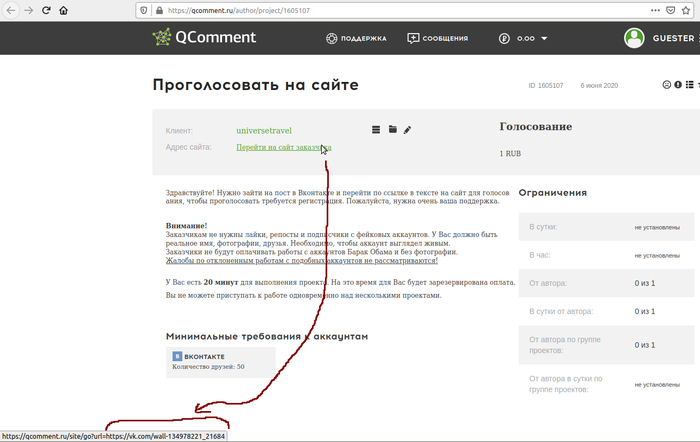Open the Сообщения messages menu item
Image resolution: width=700 pixels, height=442 pixels.
438,38
